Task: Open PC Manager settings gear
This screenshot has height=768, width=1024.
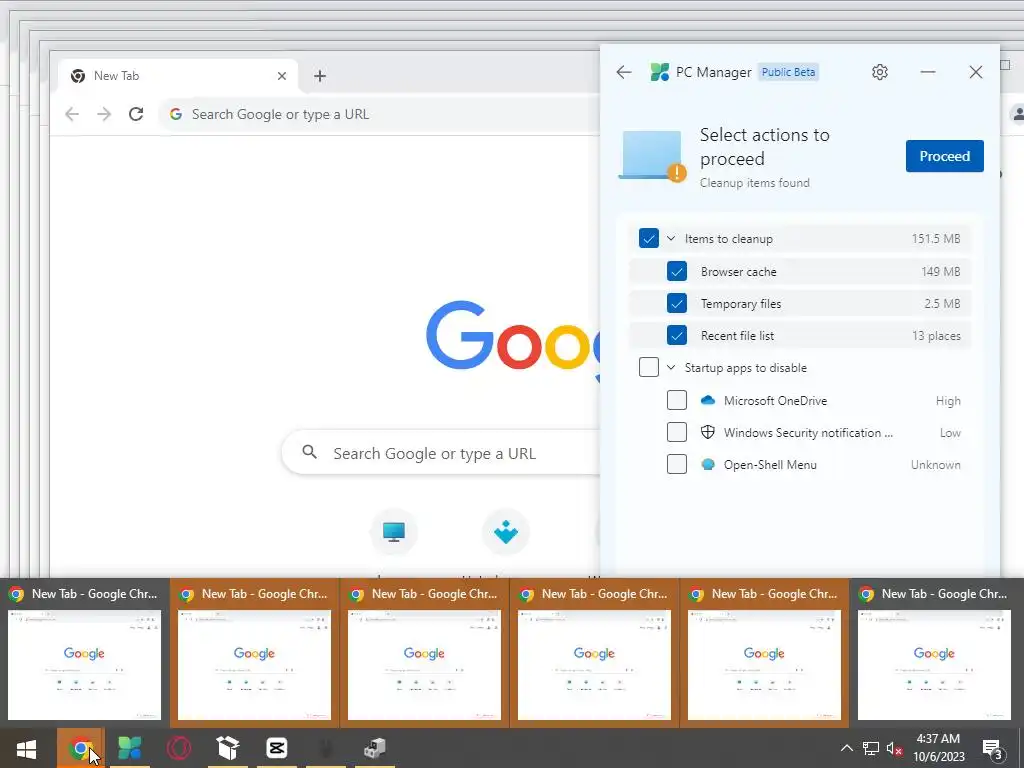Action: tap(880, 72)
